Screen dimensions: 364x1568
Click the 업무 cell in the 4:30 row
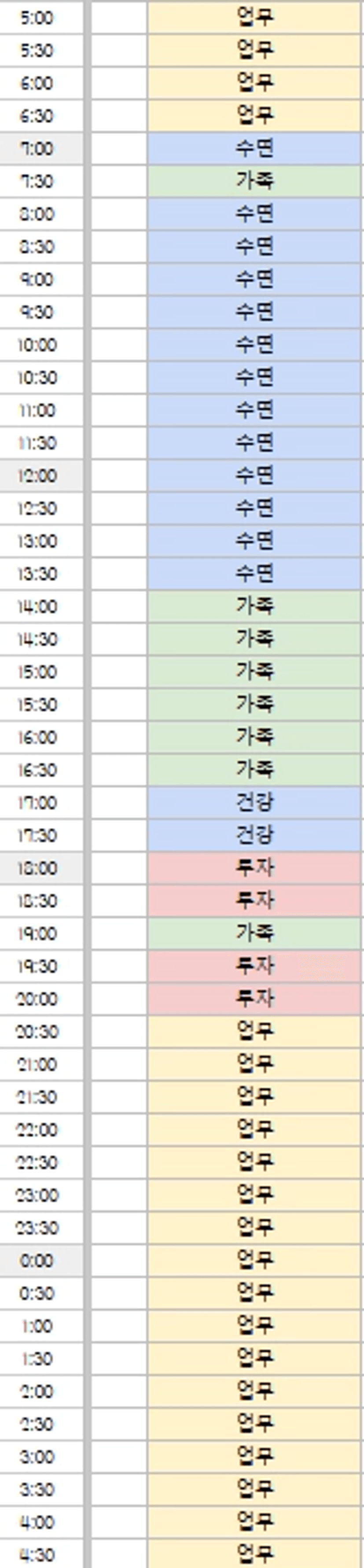pyautogui.click(x=254, y=1554)
